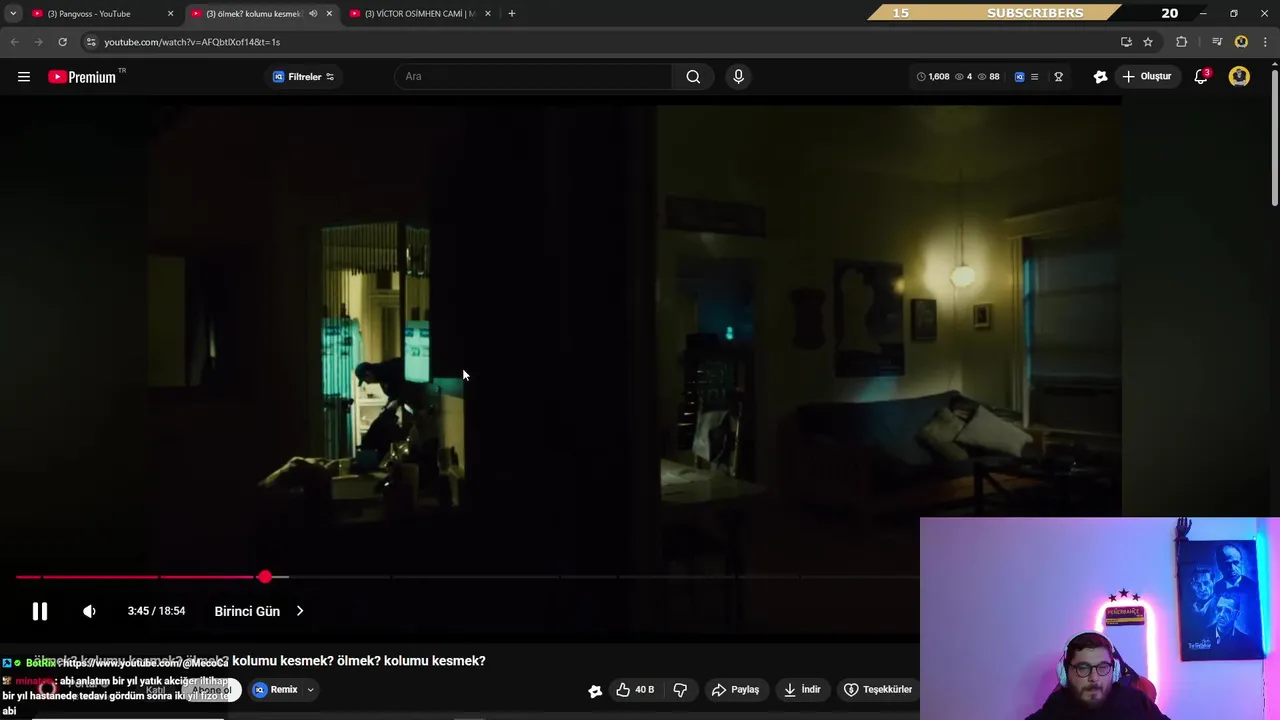Pause the video
The image size is (1280, 720).
(x=40, y=611)
